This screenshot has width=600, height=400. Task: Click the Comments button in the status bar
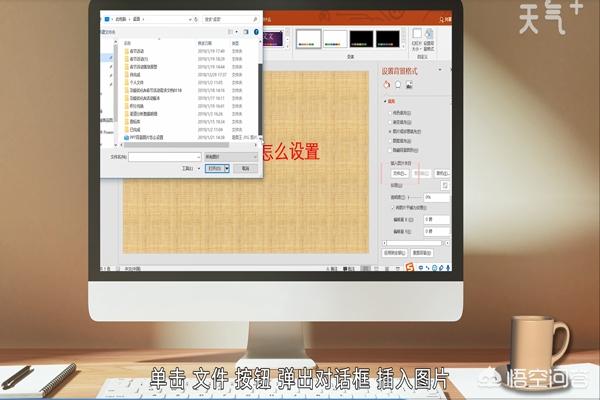click(349, 269)
